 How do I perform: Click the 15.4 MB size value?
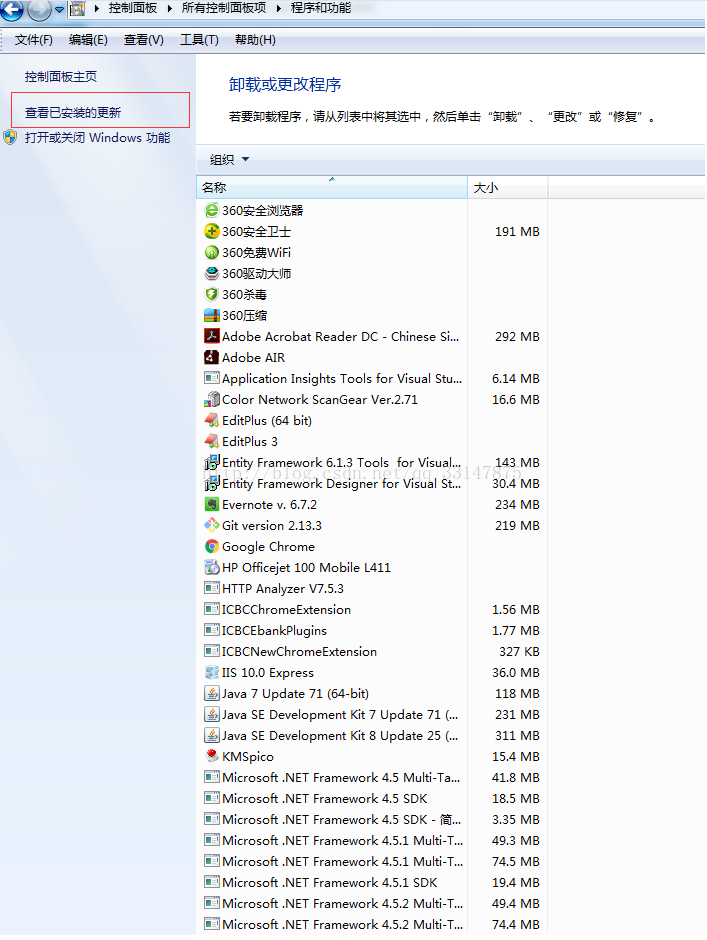pyautogui.click(x=516, y=756)
